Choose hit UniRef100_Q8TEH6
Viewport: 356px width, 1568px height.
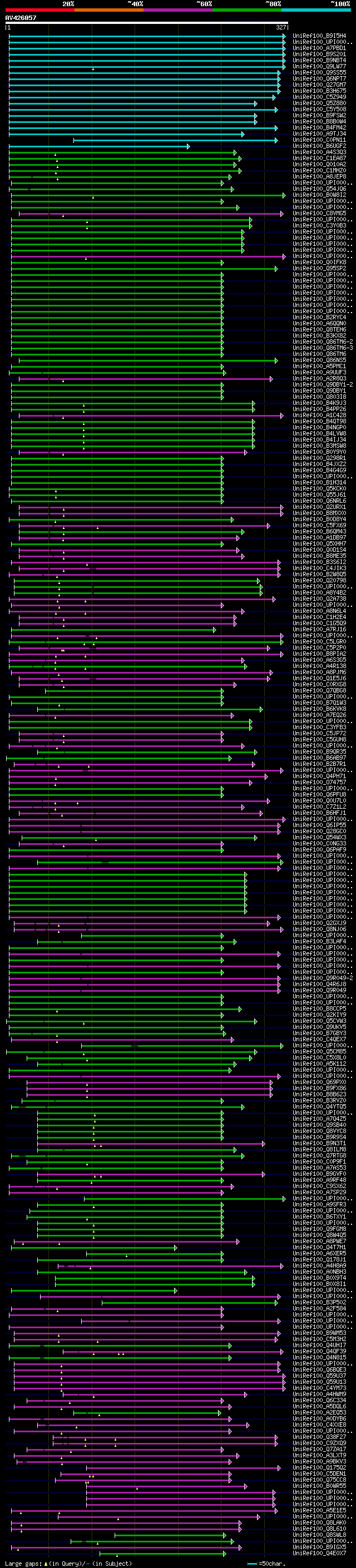pos(319,329)
